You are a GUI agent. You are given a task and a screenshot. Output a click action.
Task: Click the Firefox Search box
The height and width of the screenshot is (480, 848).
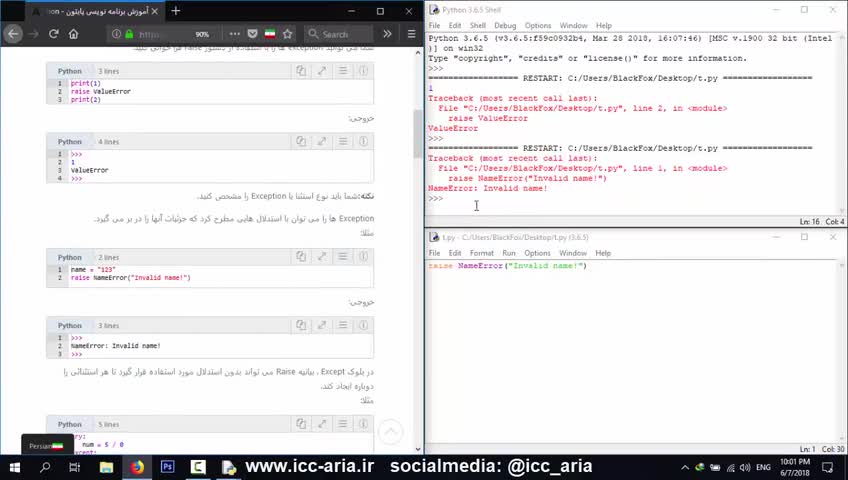pos(339,34)
